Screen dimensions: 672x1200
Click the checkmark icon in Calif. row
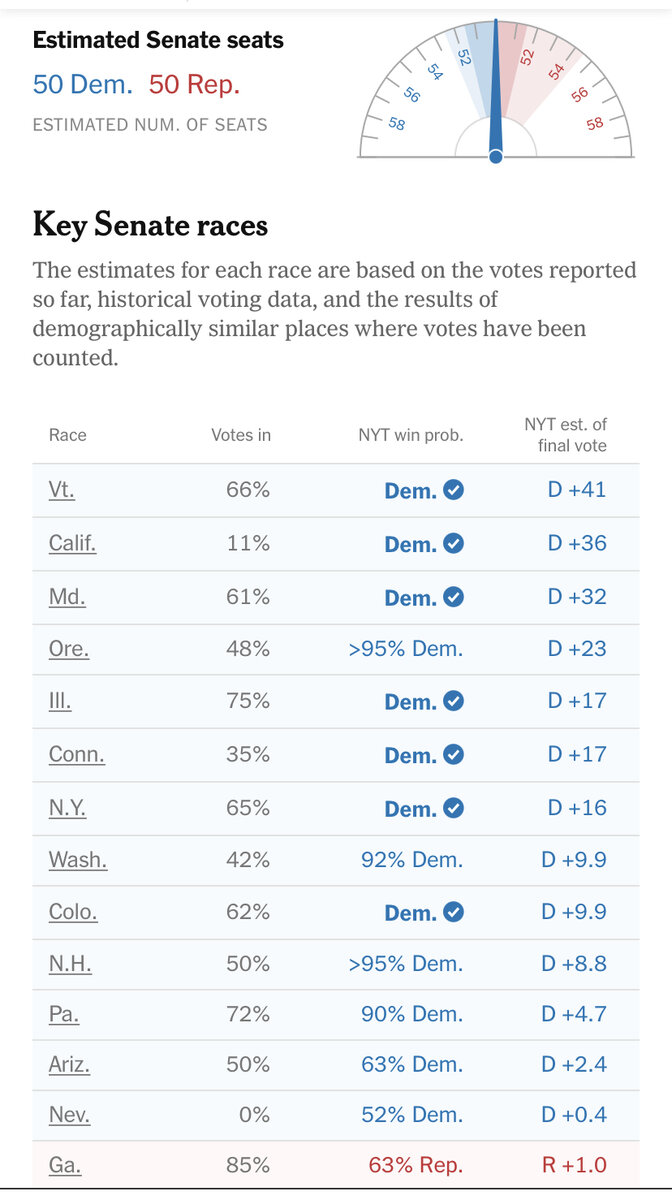tap(453, 544)
